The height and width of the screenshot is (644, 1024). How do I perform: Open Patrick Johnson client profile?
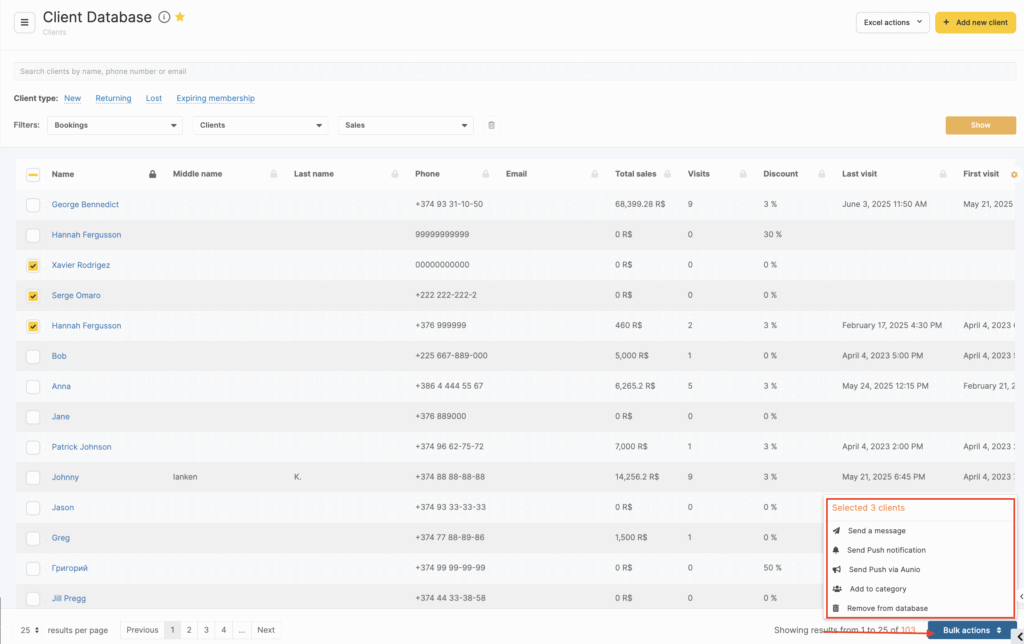coord(82,447)
